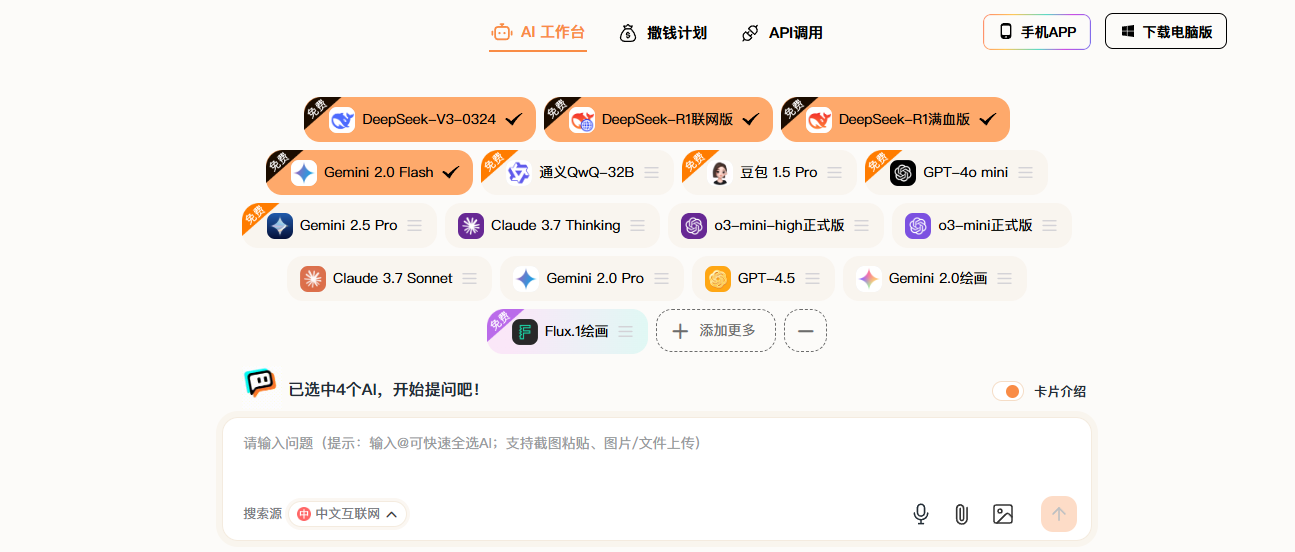Click the 搜索源 label
The height and width of the screenshot is (552, 1295).
tap(262, 514)
